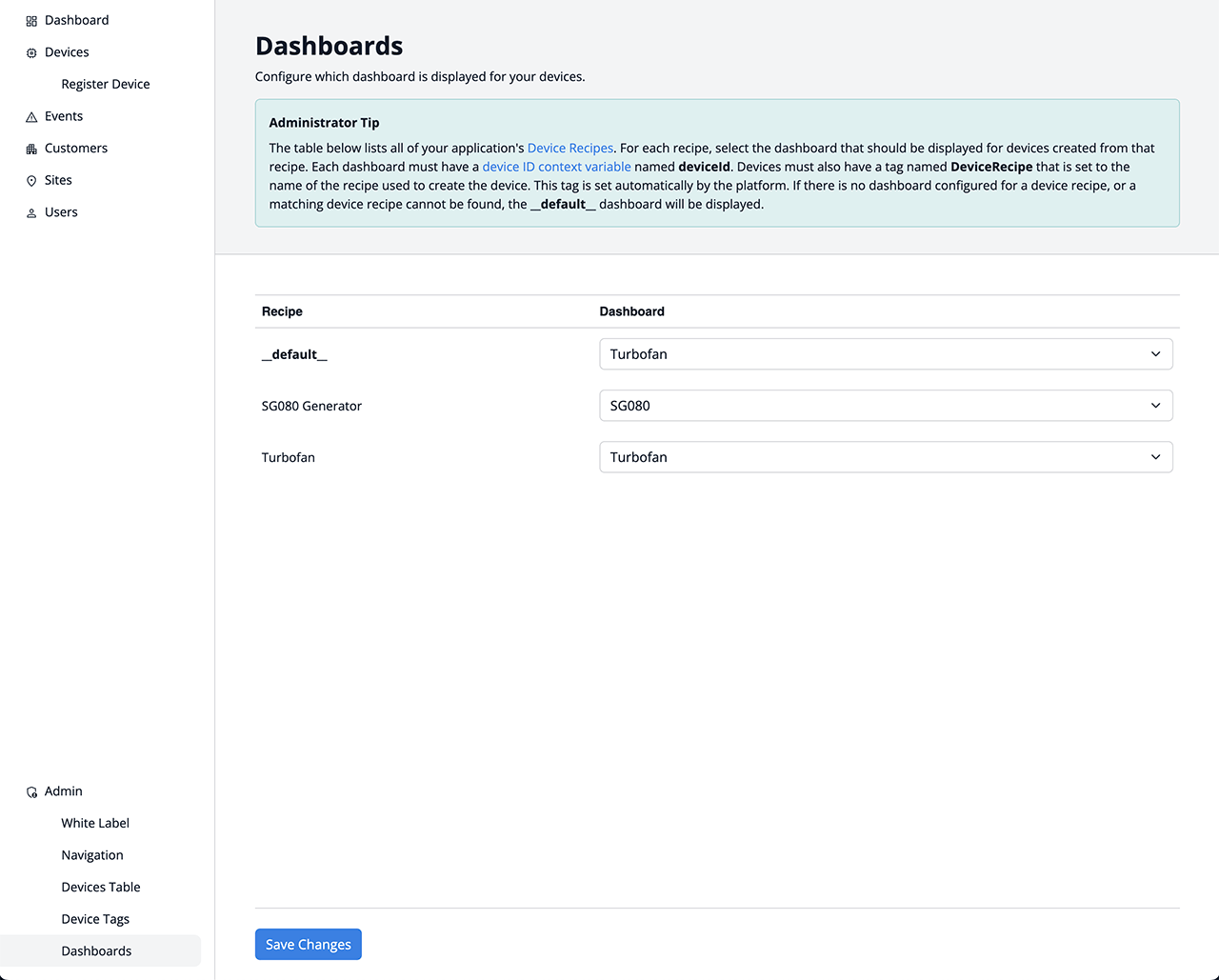
Task: Open the __default__ recipe dashboard dropdown
Action: coord(885,354)
